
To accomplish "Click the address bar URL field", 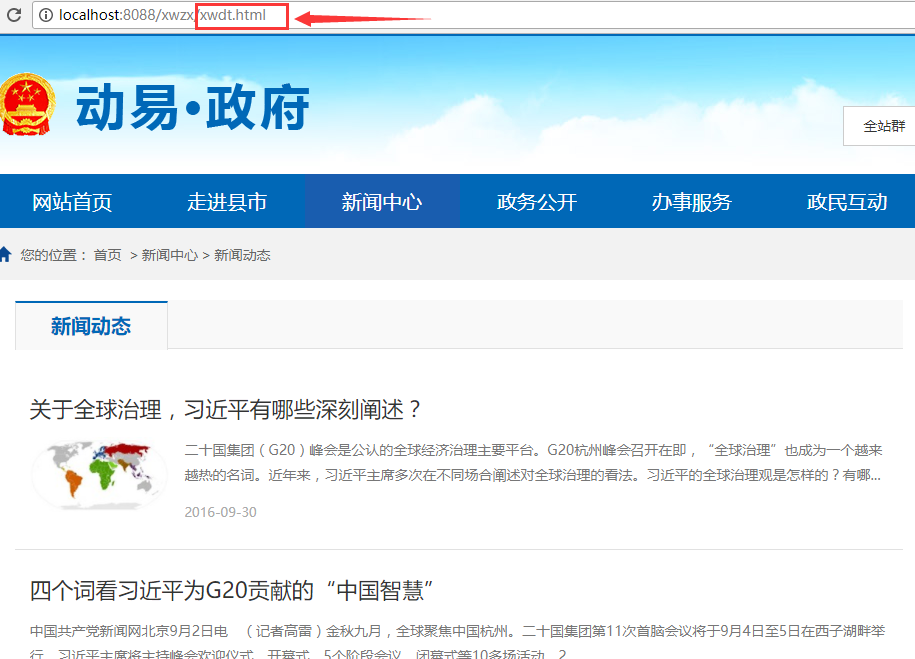I will coord(473,15).
